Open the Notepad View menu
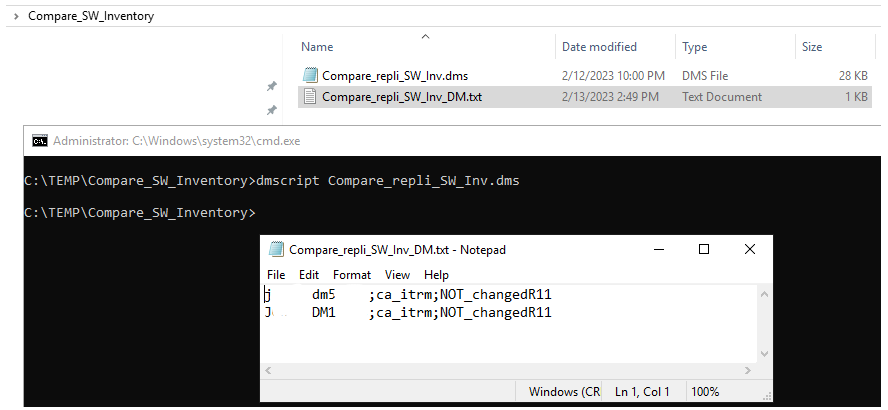Screen dimensions: 888x410 pos(397,274)
